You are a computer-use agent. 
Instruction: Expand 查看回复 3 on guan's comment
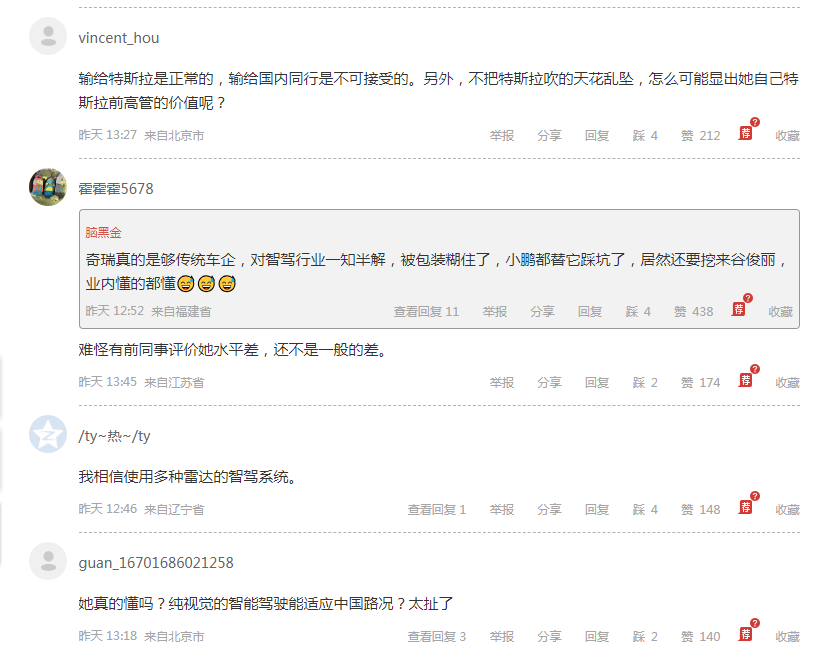point(437,636)
